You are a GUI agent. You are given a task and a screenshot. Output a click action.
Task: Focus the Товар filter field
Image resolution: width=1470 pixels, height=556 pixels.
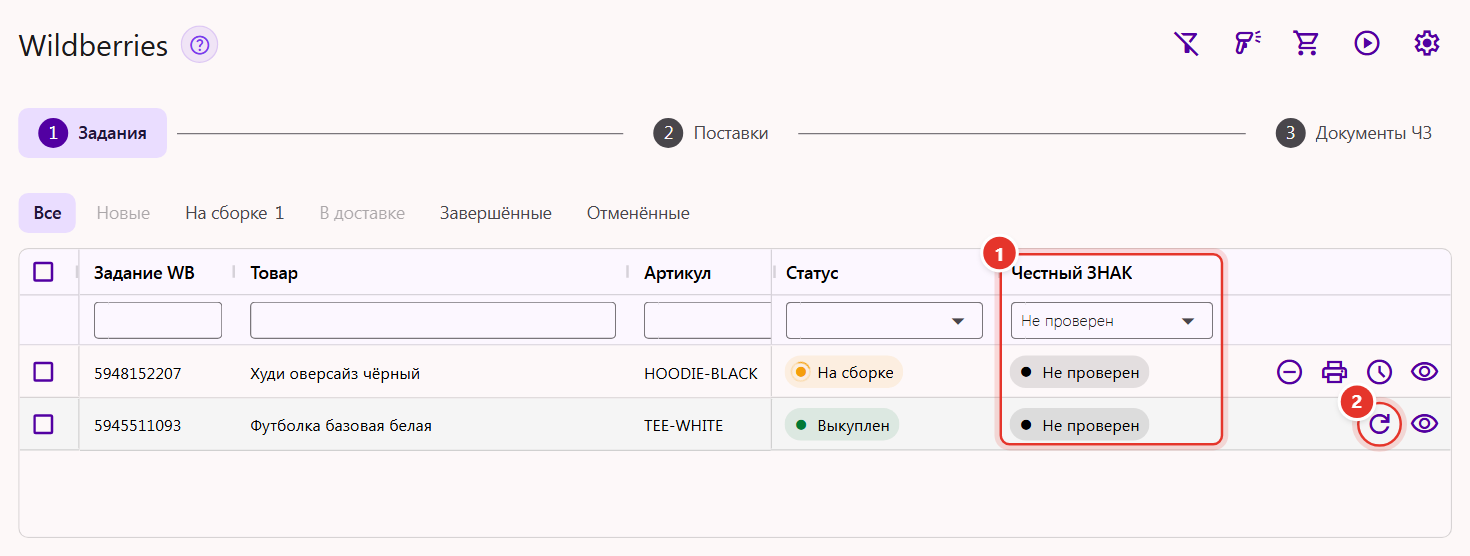point(433,321)
